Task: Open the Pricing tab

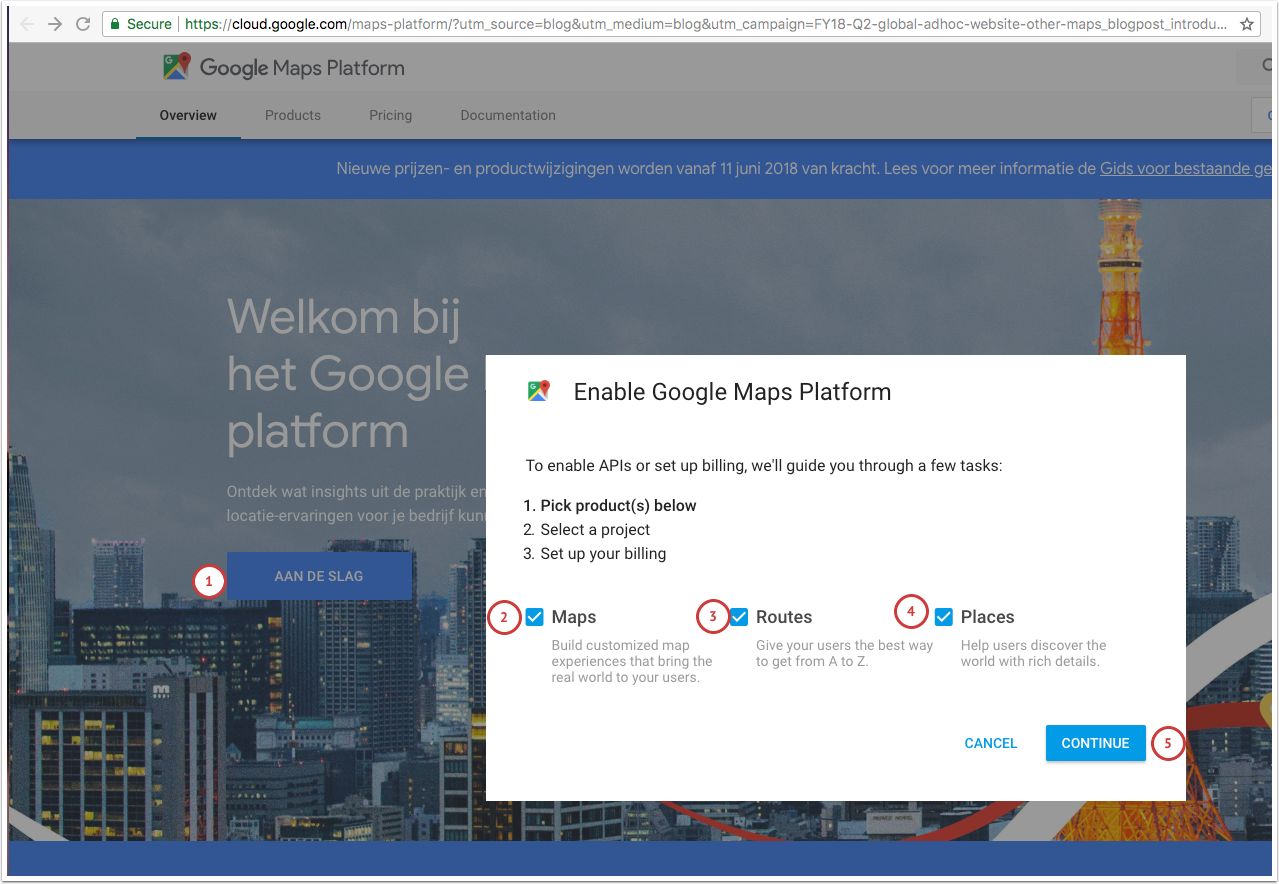Action: coord(390,115)
